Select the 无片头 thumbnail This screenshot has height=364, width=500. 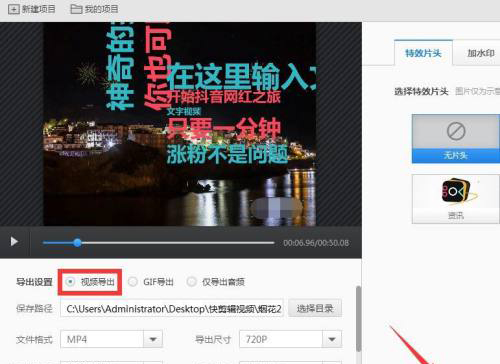(456, 139)
